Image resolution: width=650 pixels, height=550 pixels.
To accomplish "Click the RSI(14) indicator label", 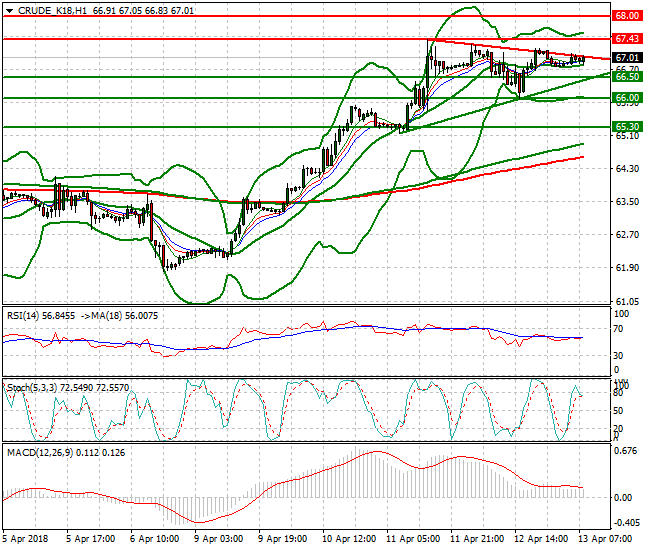I will point(23,316).
